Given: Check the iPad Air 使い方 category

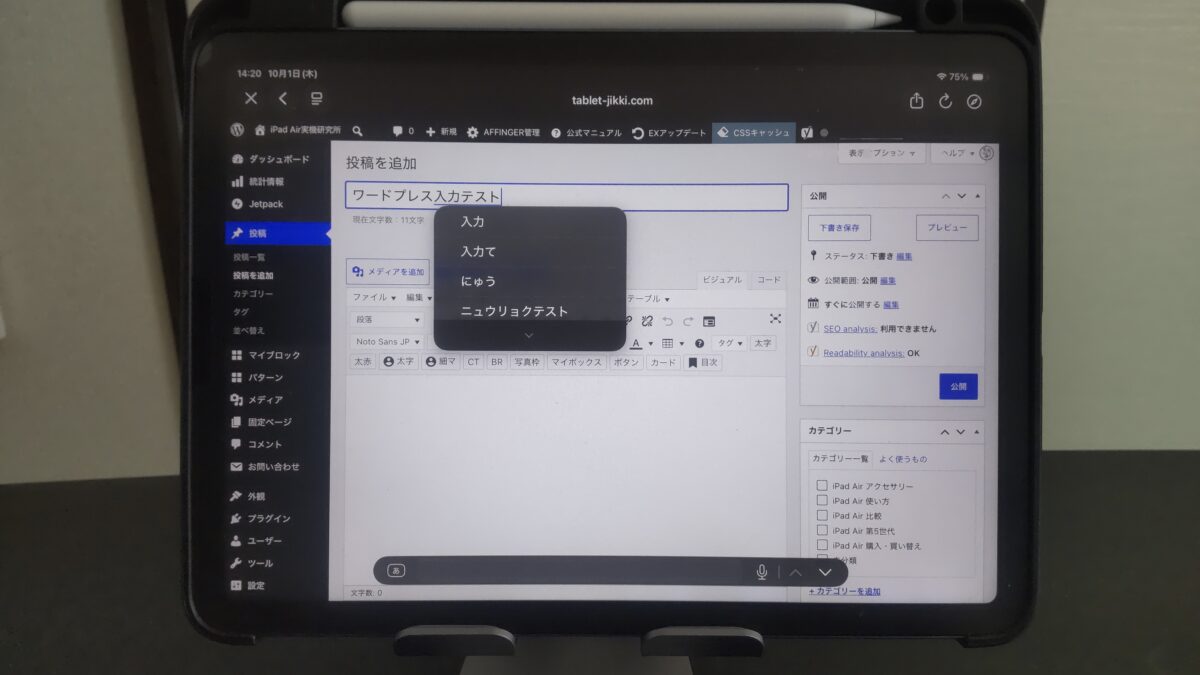Looking at the screenshot, I should tap(822, 501).
